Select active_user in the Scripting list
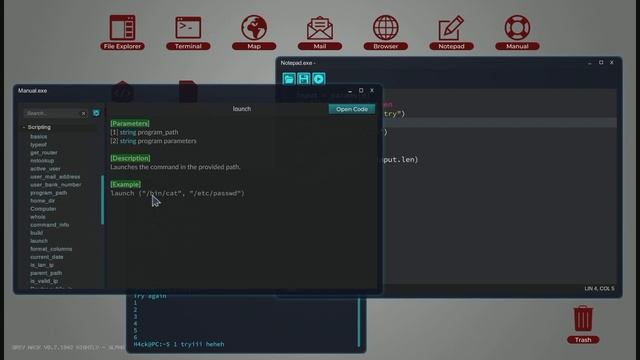640x360 pixels. 45,169
